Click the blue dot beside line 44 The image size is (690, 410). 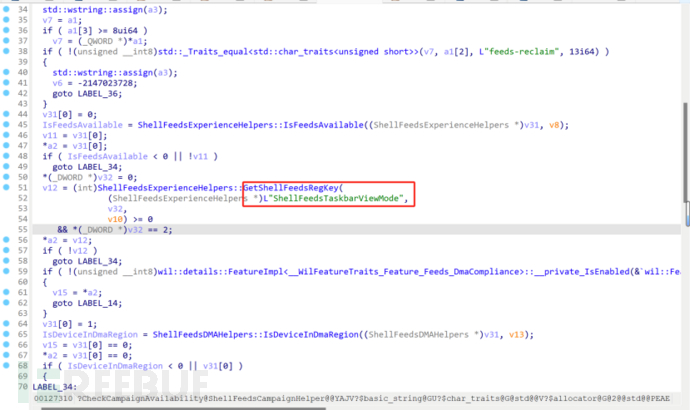click(6, 114)
